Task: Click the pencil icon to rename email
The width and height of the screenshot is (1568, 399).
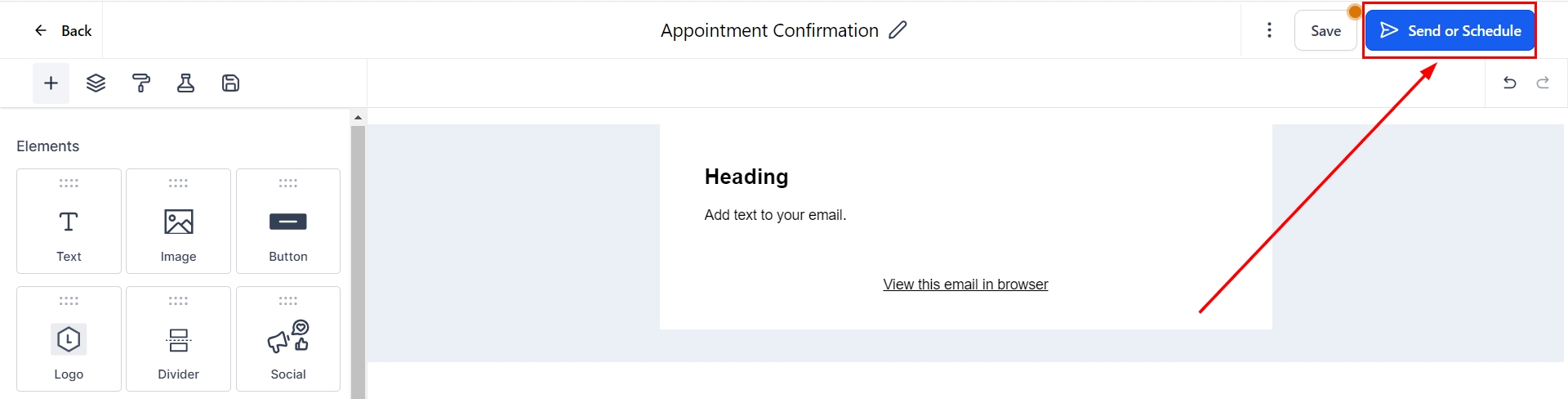Action: [898, 30]
